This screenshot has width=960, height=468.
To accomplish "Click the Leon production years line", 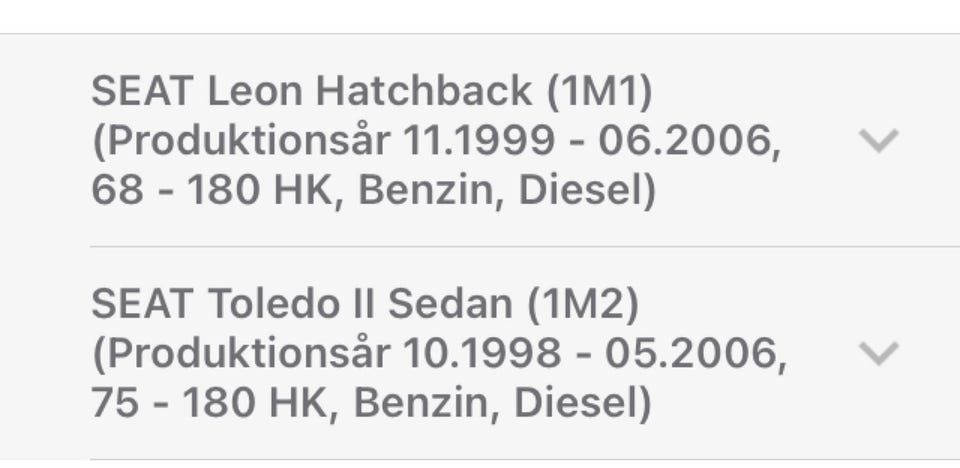I will [436, 141].
